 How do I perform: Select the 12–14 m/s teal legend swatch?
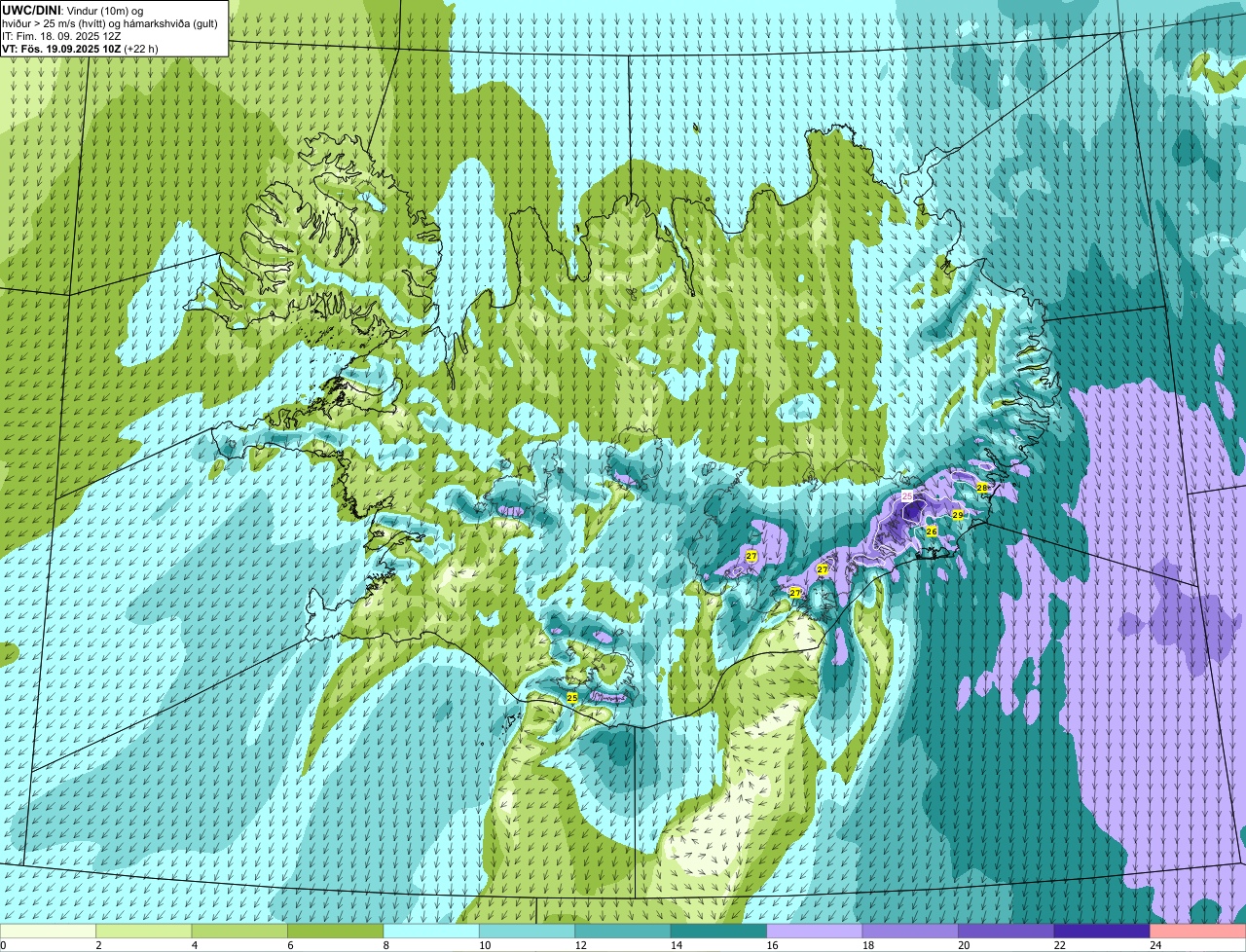pyautogui.click(x=623, y=932)
